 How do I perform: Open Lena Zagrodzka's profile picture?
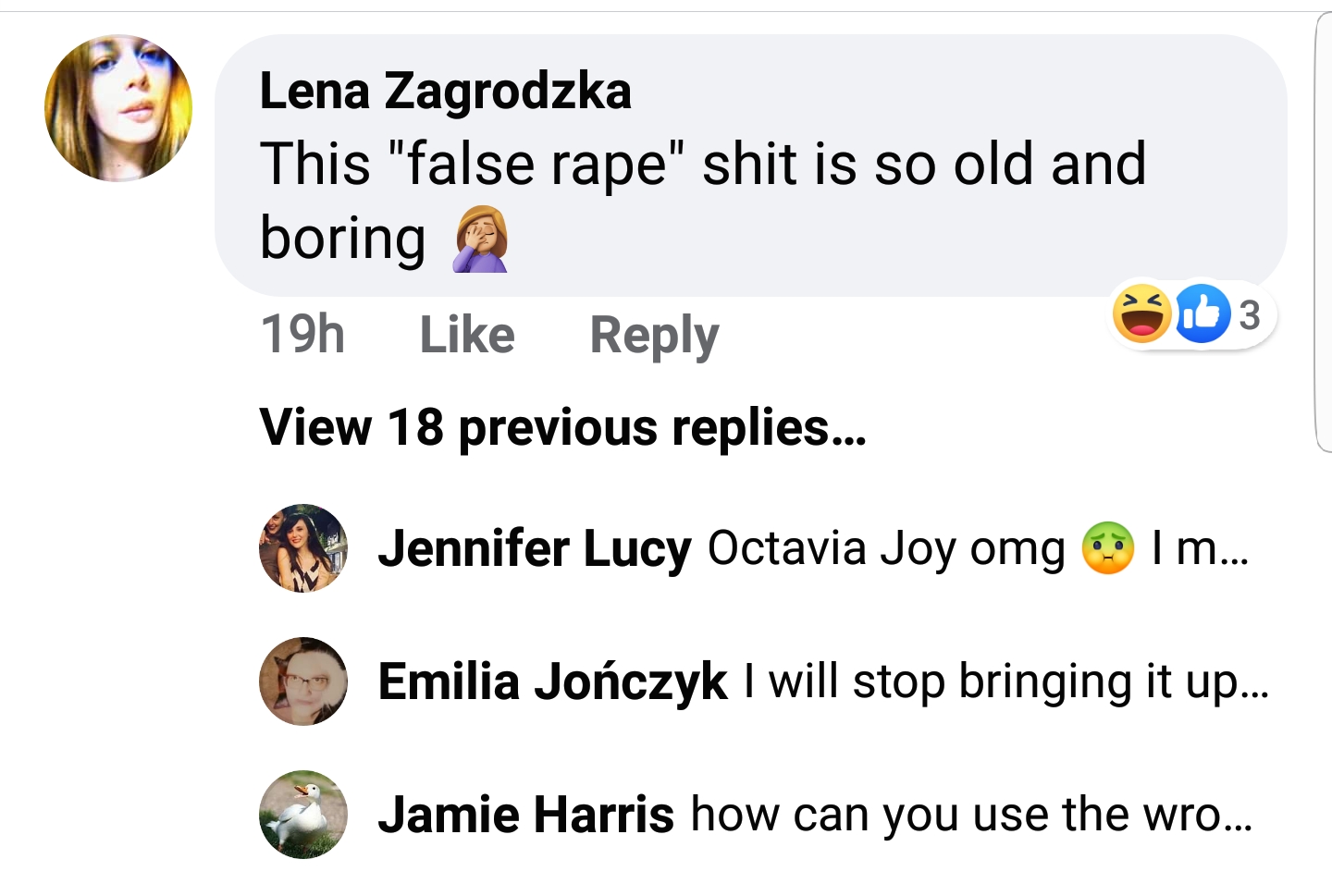coord(118,108)
